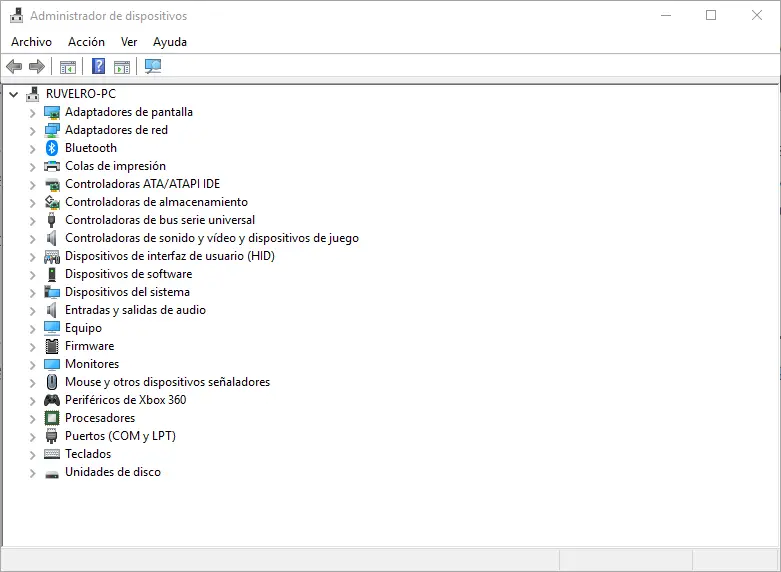781x572 pixels.
Task: Open the Ver menu
Action: (129, 42)
